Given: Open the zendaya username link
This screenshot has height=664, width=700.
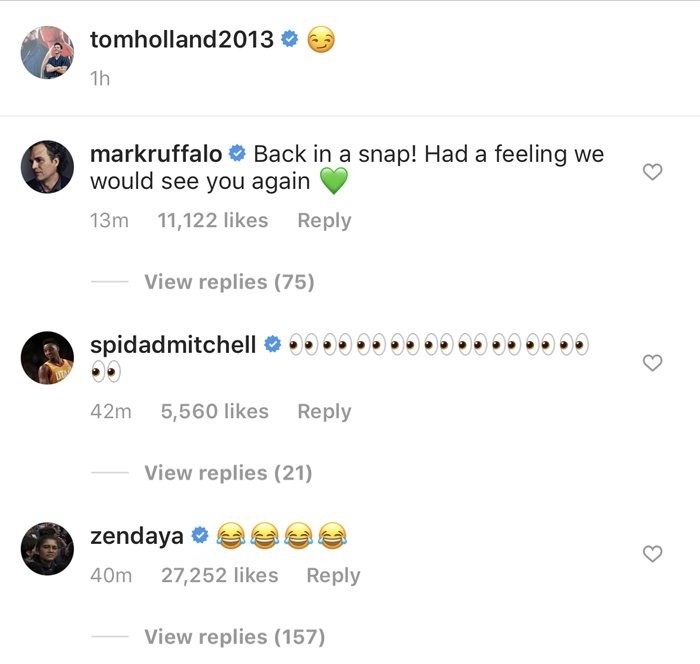Looking at the screenshot, I should click(x=137, y=536).
